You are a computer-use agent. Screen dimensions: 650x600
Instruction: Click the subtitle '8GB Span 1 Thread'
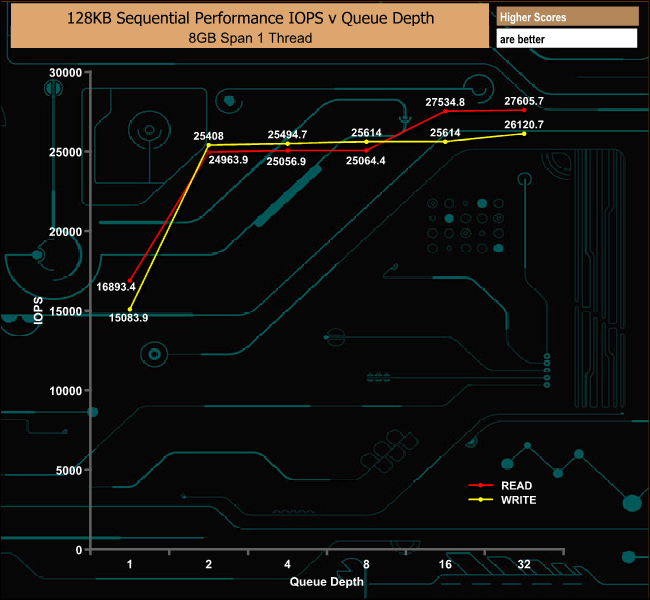[250, 38]
